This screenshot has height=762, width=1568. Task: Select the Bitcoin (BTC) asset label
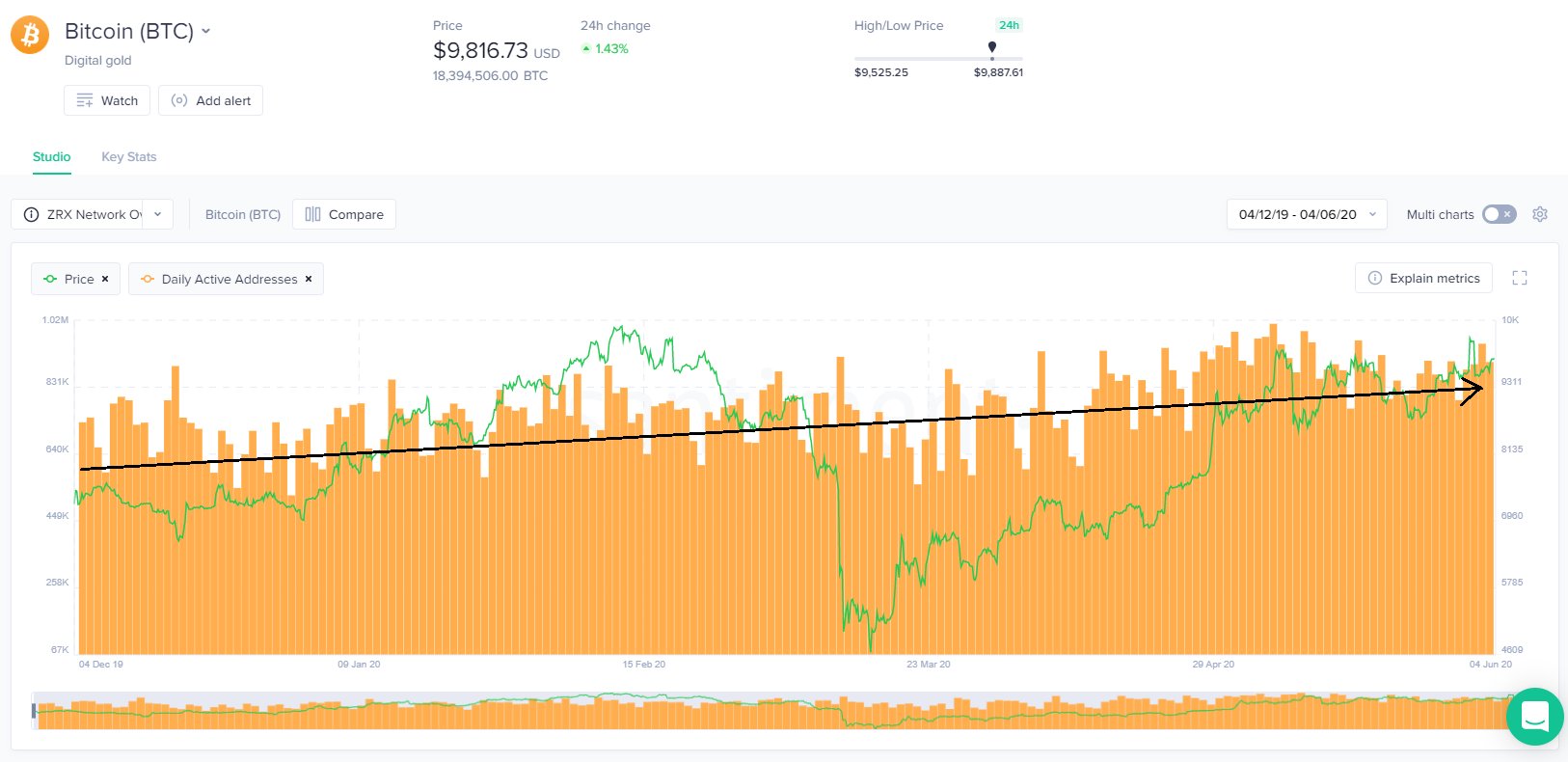[x=243, y=214]
